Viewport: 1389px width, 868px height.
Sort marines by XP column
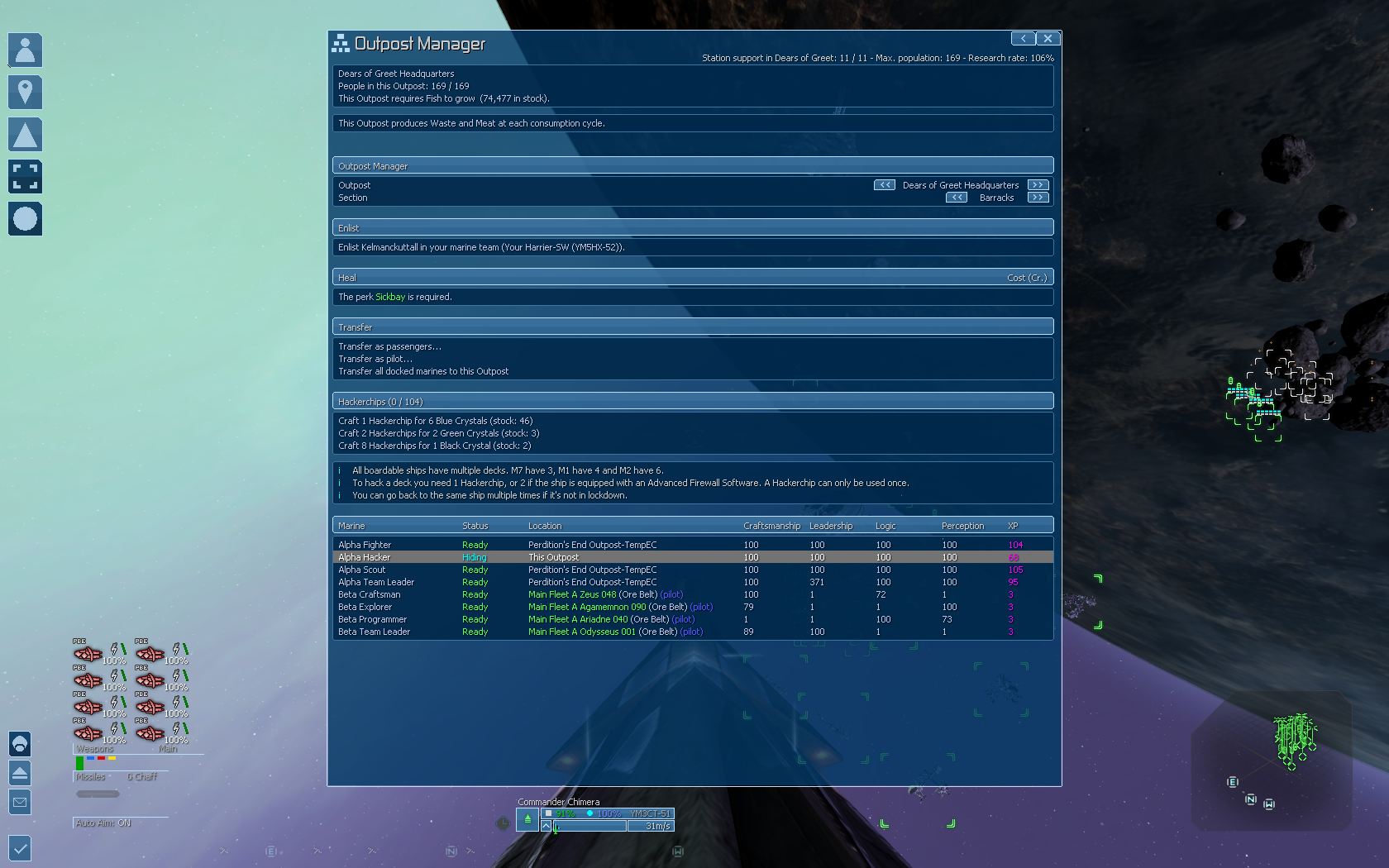(1013, 526)
